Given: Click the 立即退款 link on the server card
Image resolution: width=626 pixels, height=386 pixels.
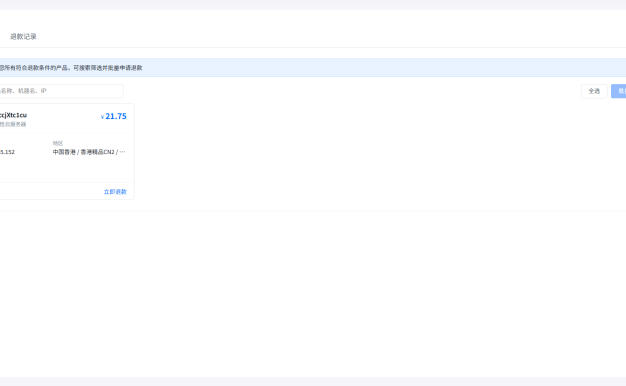Looking at the screenshot, I should click(x=115, y=192).
